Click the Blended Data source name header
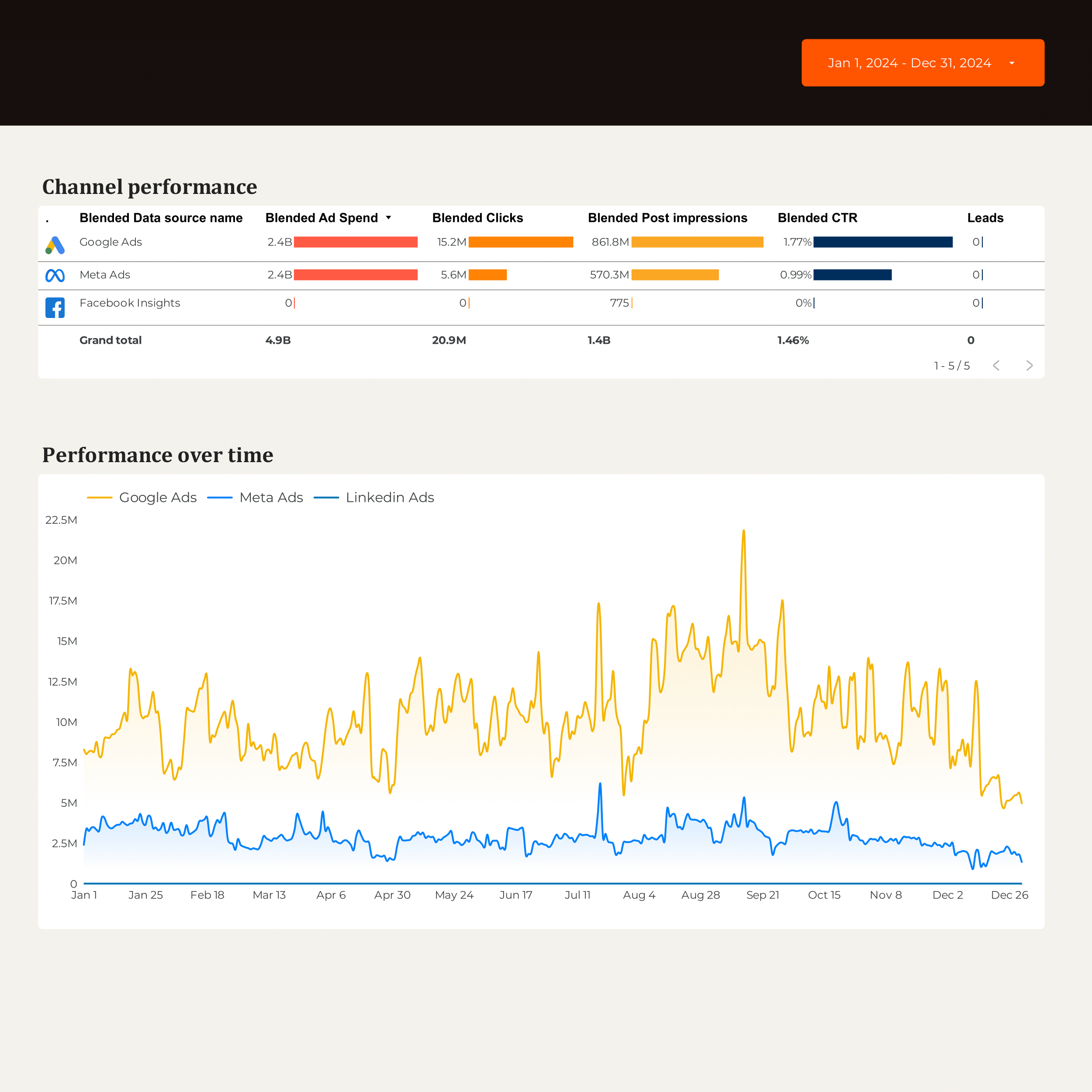The width and height of the screenshot is (1092, 1092). (x=161, y=218)
